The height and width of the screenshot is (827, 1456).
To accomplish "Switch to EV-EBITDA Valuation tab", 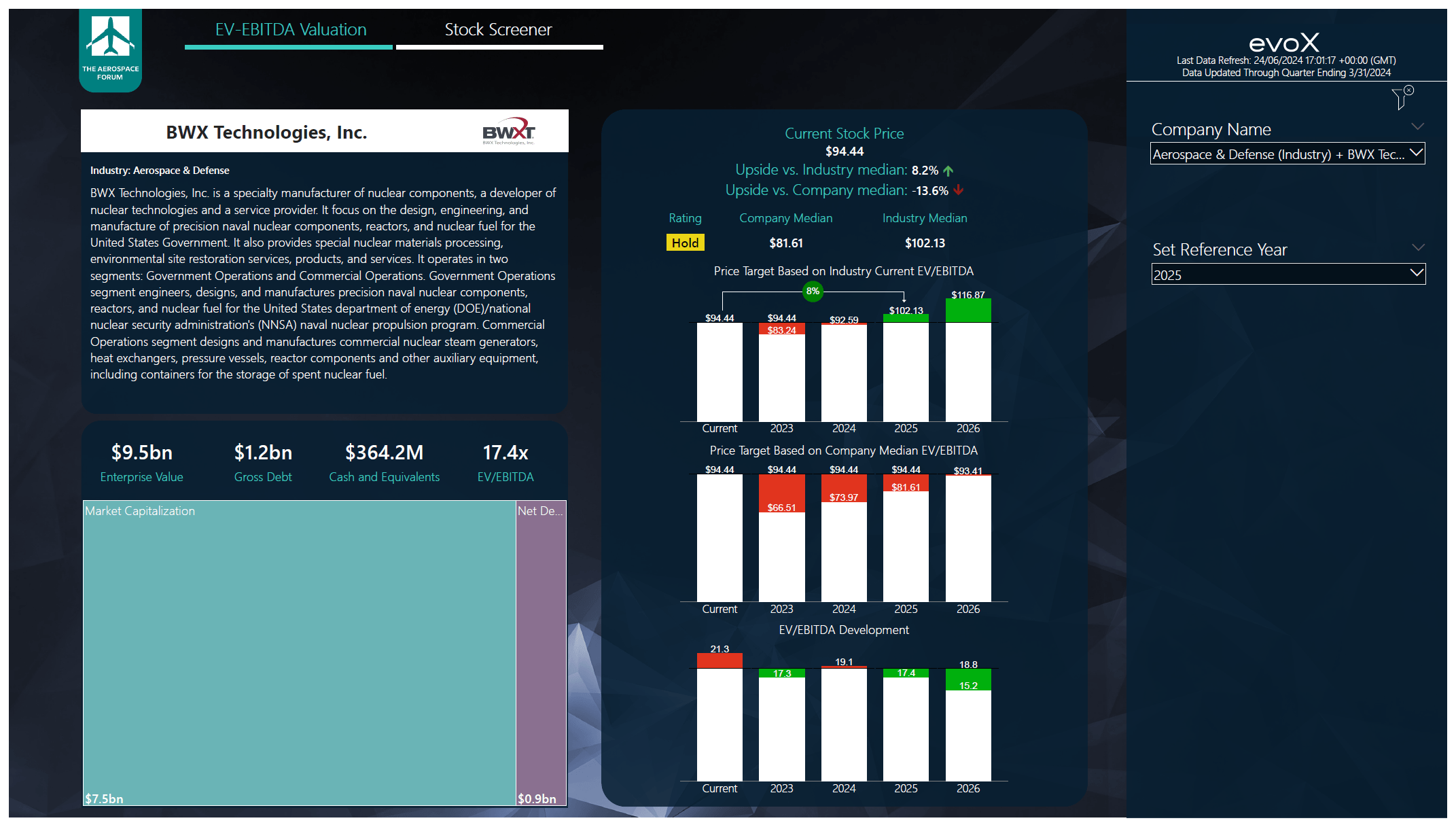I will pos(289,31).
